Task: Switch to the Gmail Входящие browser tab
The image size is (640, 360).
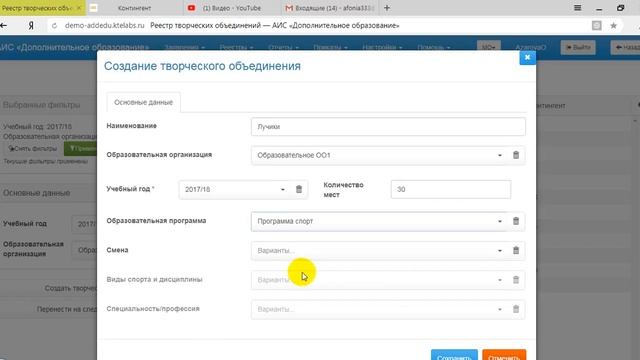Action: [329, 8]
